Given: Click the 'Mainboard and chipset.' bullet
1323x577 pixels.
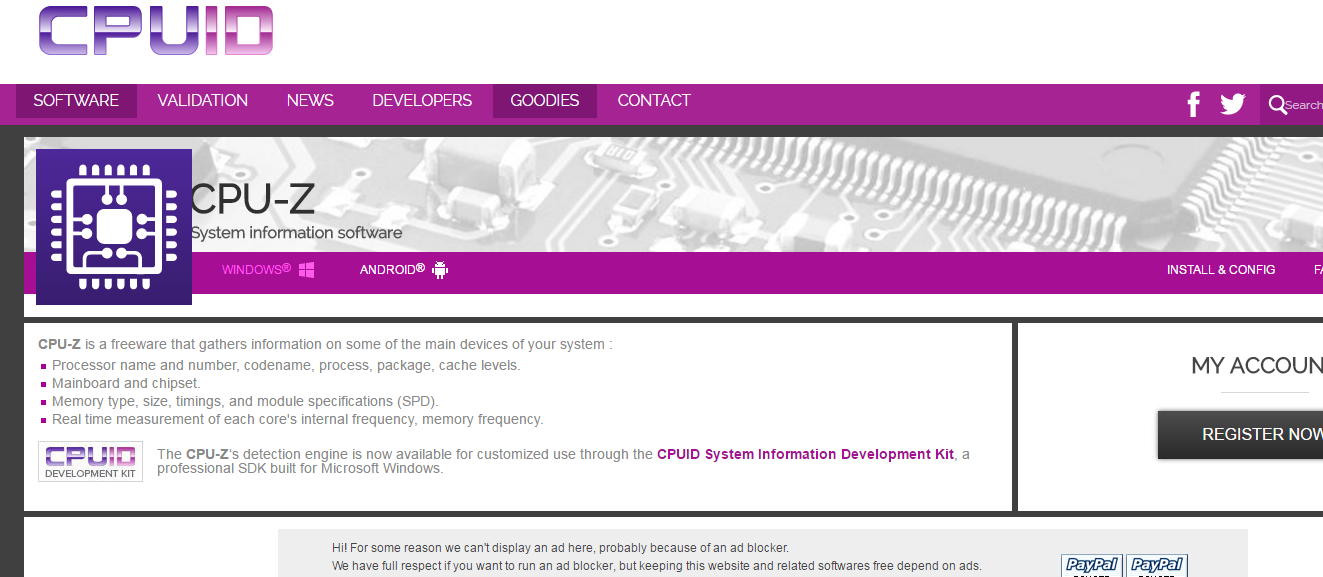Looking at the screenshot, I should coord(126,384).
